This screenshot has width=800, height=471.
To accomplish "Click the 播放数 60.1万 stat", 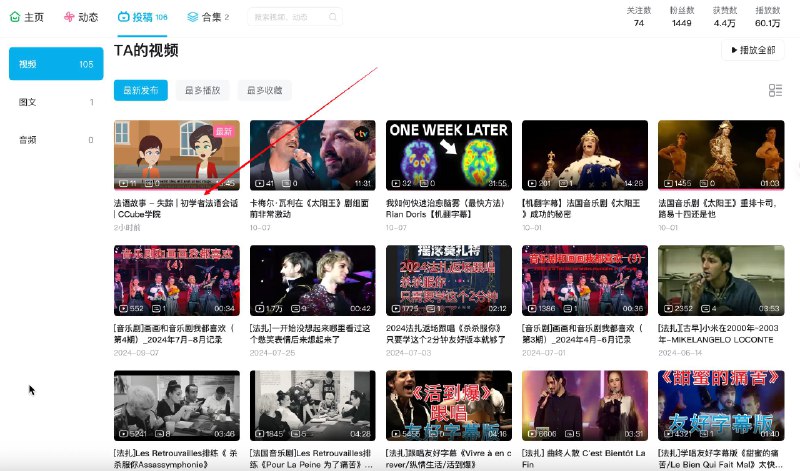I will (x=767, y=17).
